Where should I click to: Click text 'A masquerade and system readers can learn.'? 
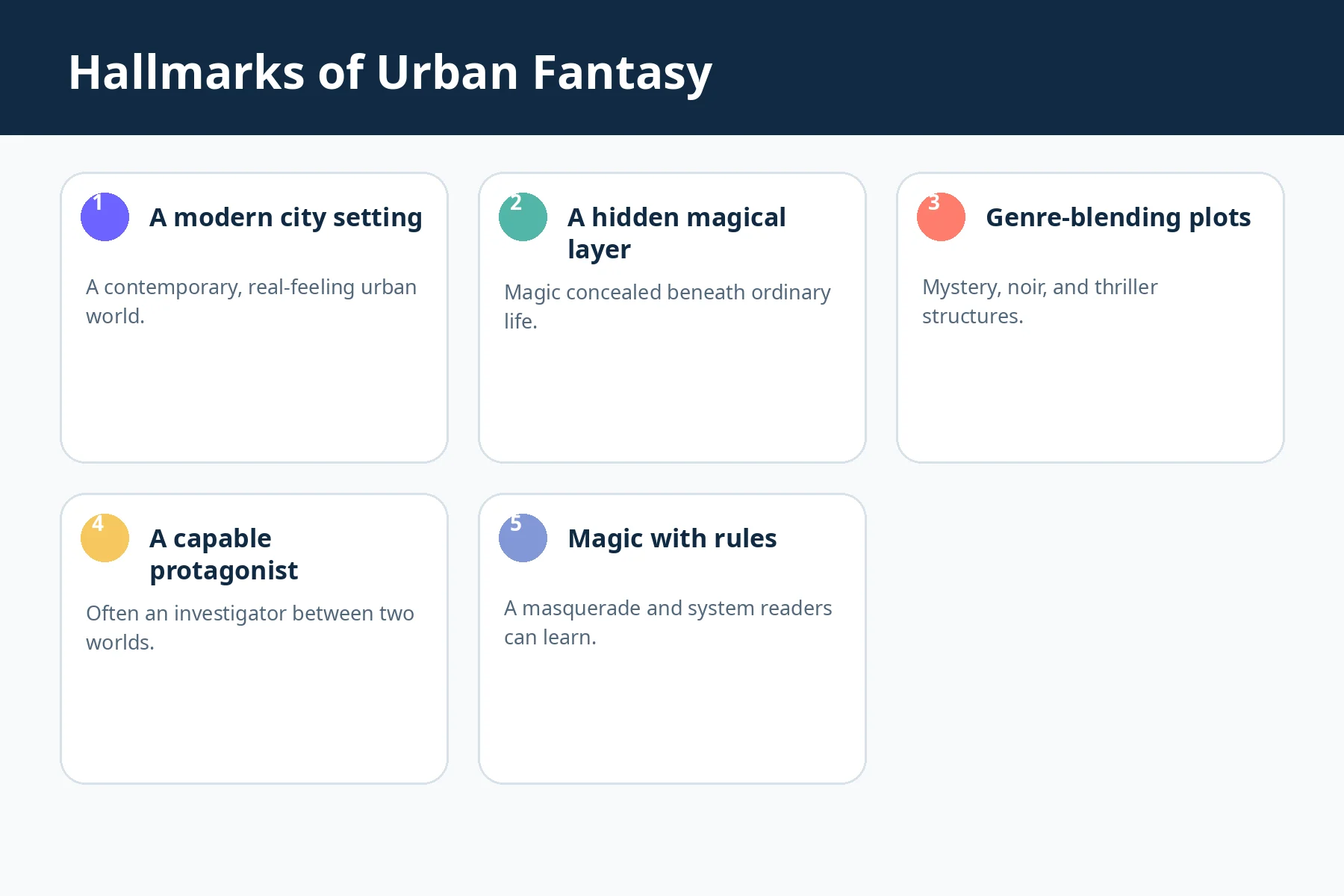668,623
